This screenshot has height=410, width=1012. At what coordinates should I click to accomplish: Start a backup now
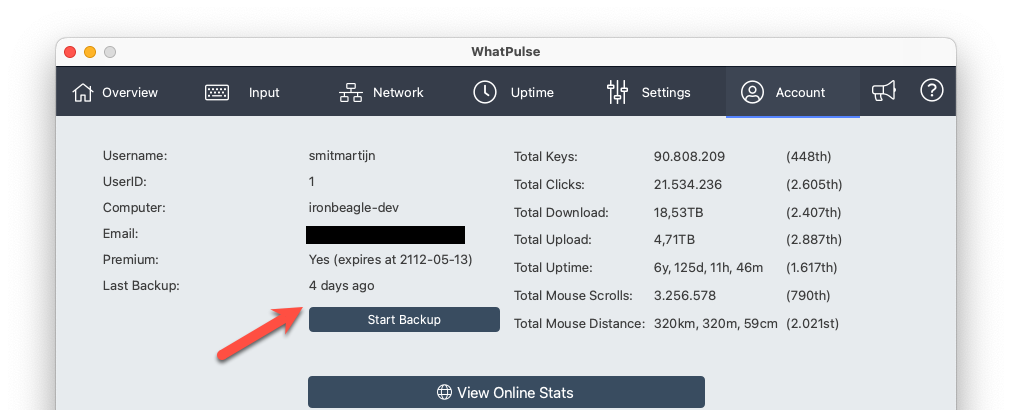click(x=404, y=320)
